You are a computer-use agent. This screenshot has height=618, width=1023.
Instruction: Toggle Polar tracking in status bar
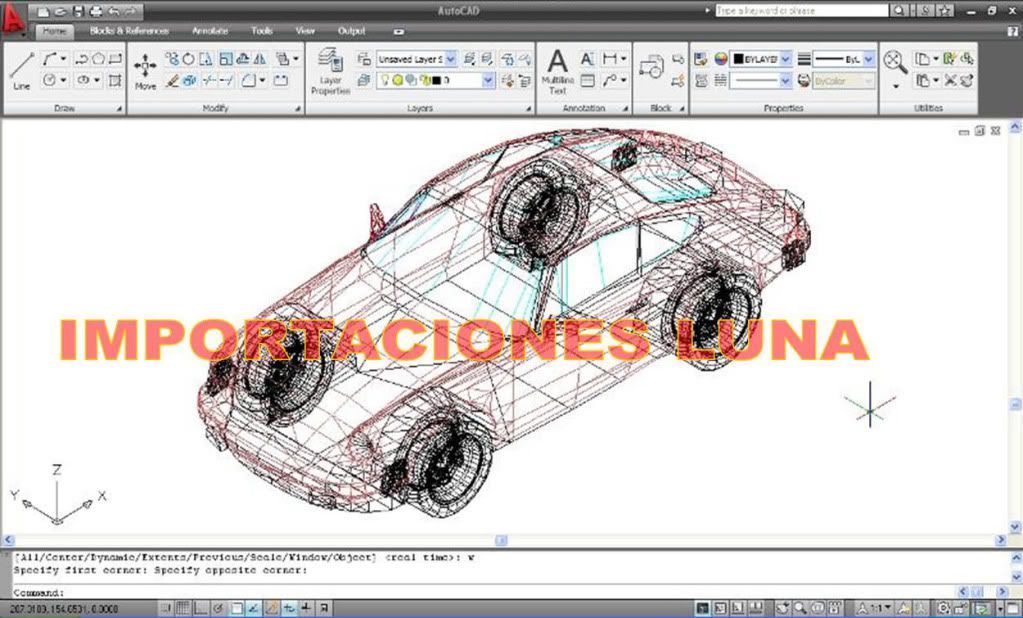[219, 609]
